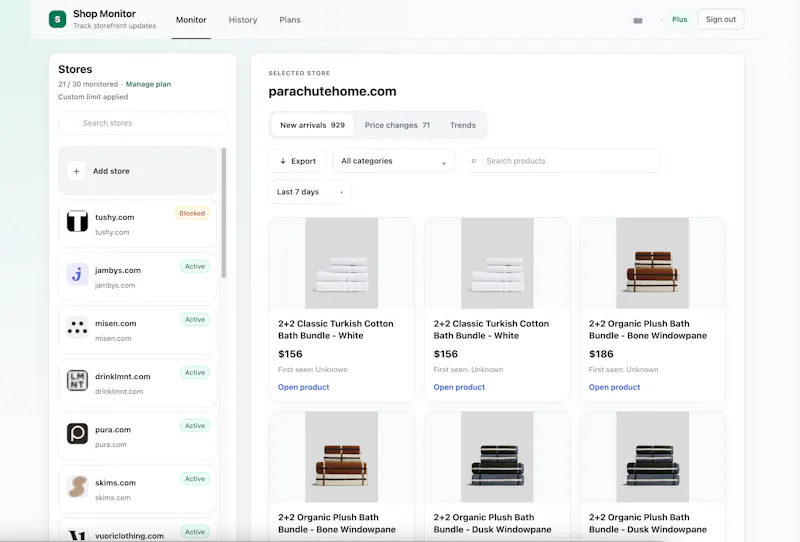Click the Search products input field
This screenshot has height=542, width=800.
tap(561, 161)
